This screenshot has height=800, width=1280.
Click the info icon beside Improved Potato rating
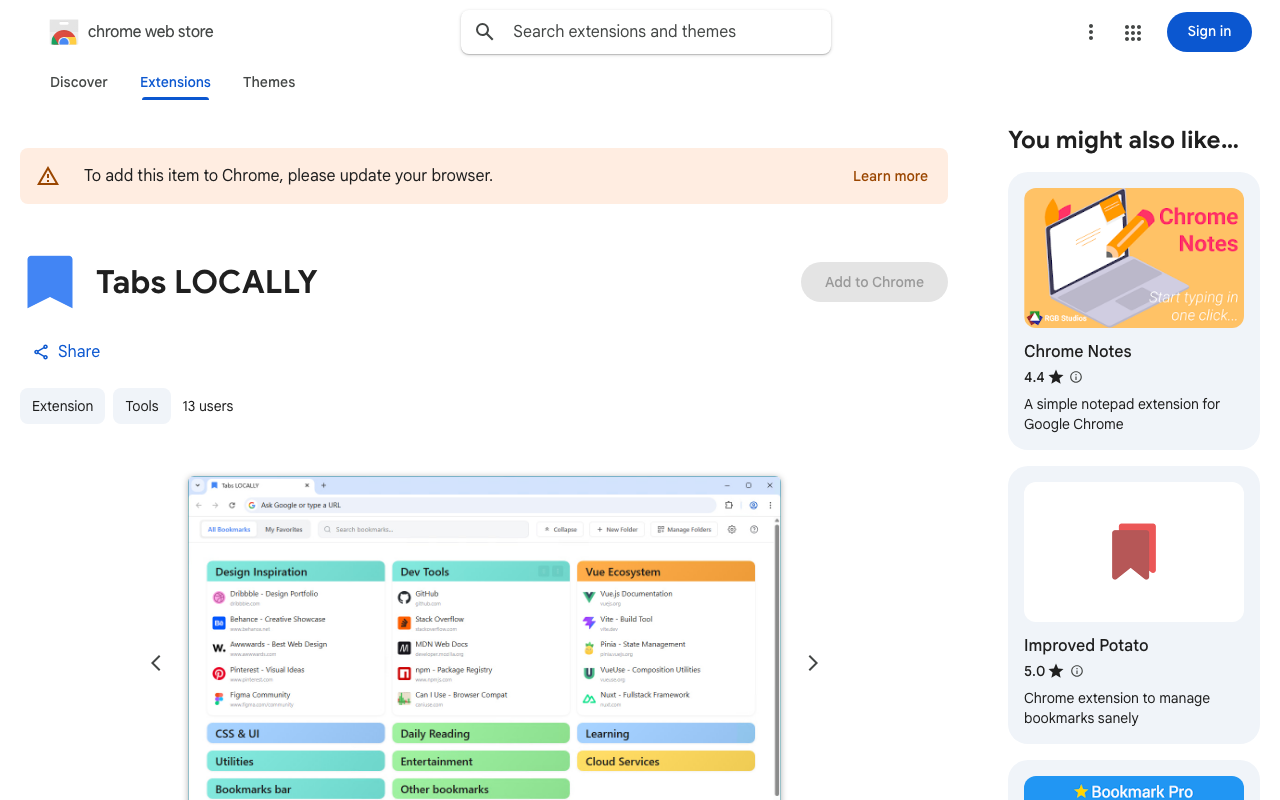(x=1076, y=671)
